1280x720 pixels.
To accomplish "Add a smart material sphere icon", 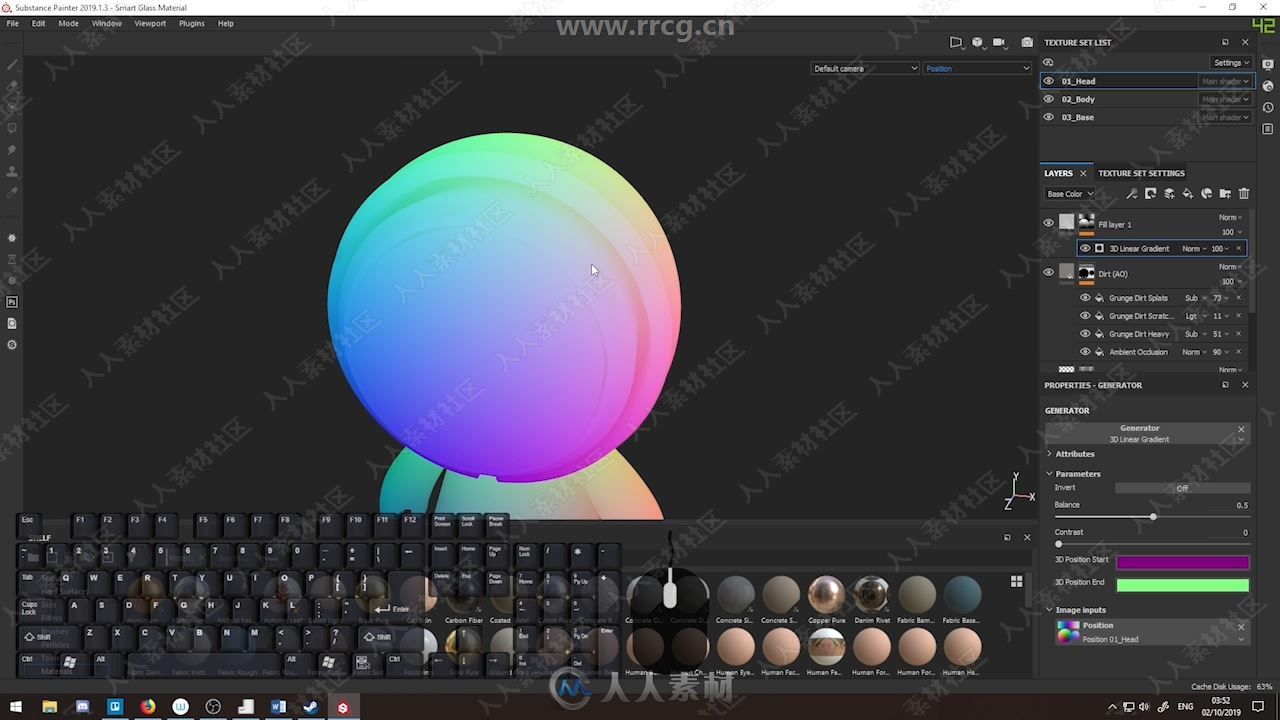I will point(1206,194).
